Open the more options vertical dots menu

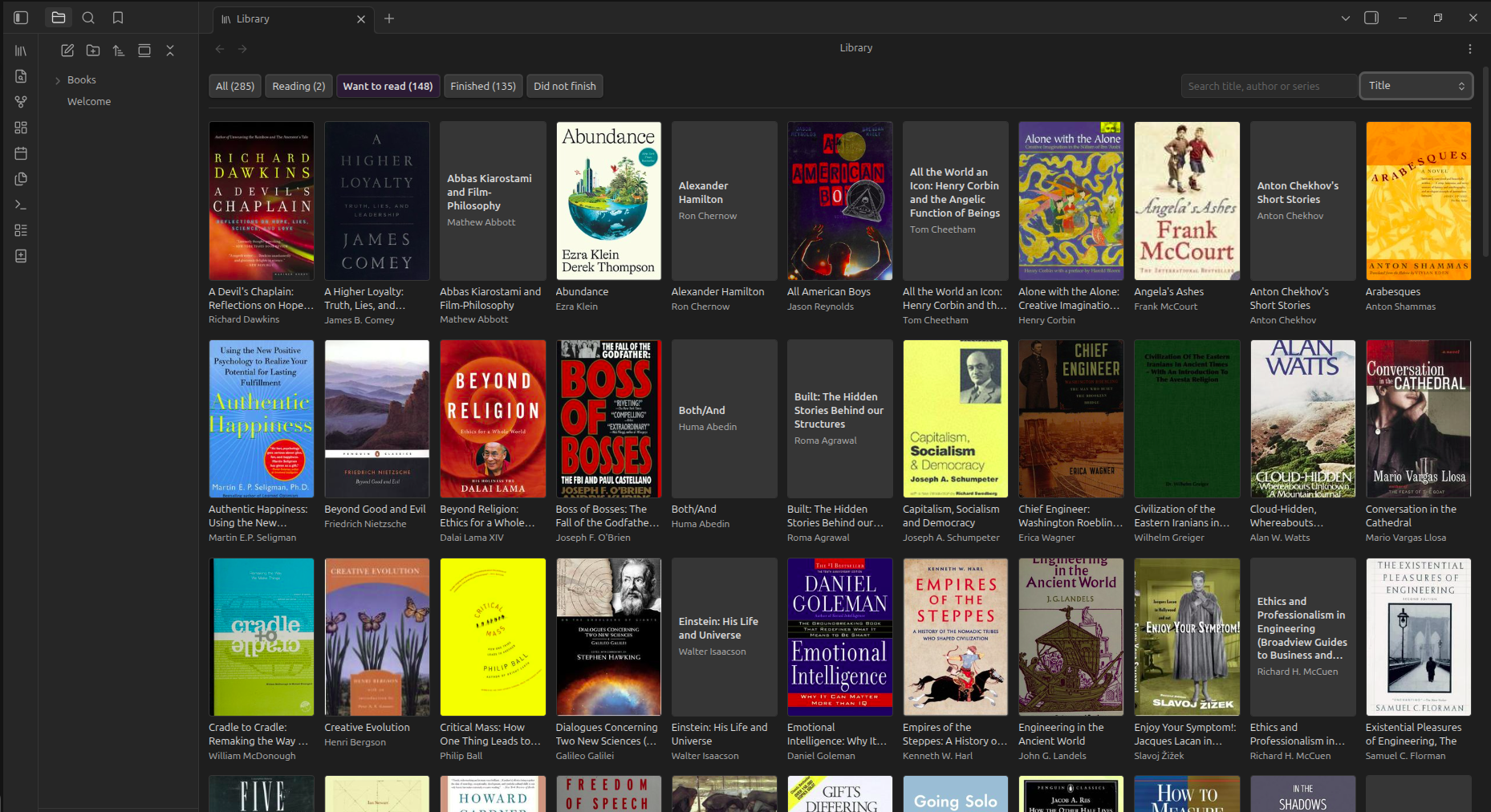click(x=1469, y=49)
